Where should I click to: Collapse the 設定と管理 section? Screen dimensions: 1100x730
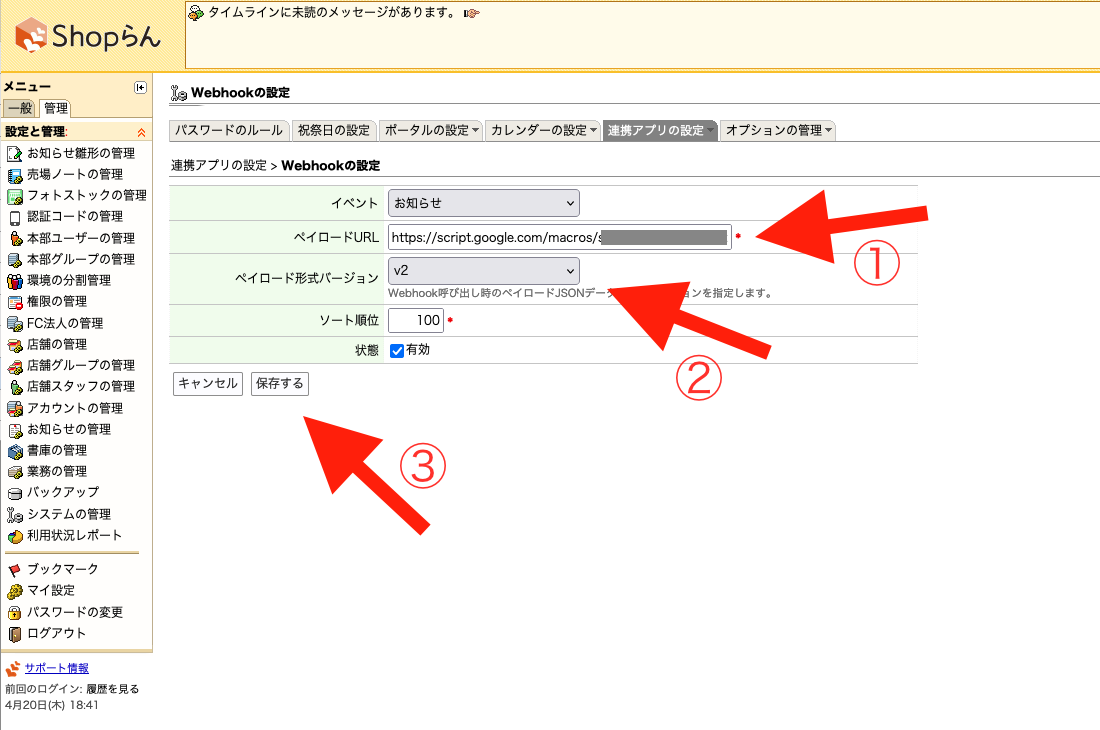tap(141, 132)
